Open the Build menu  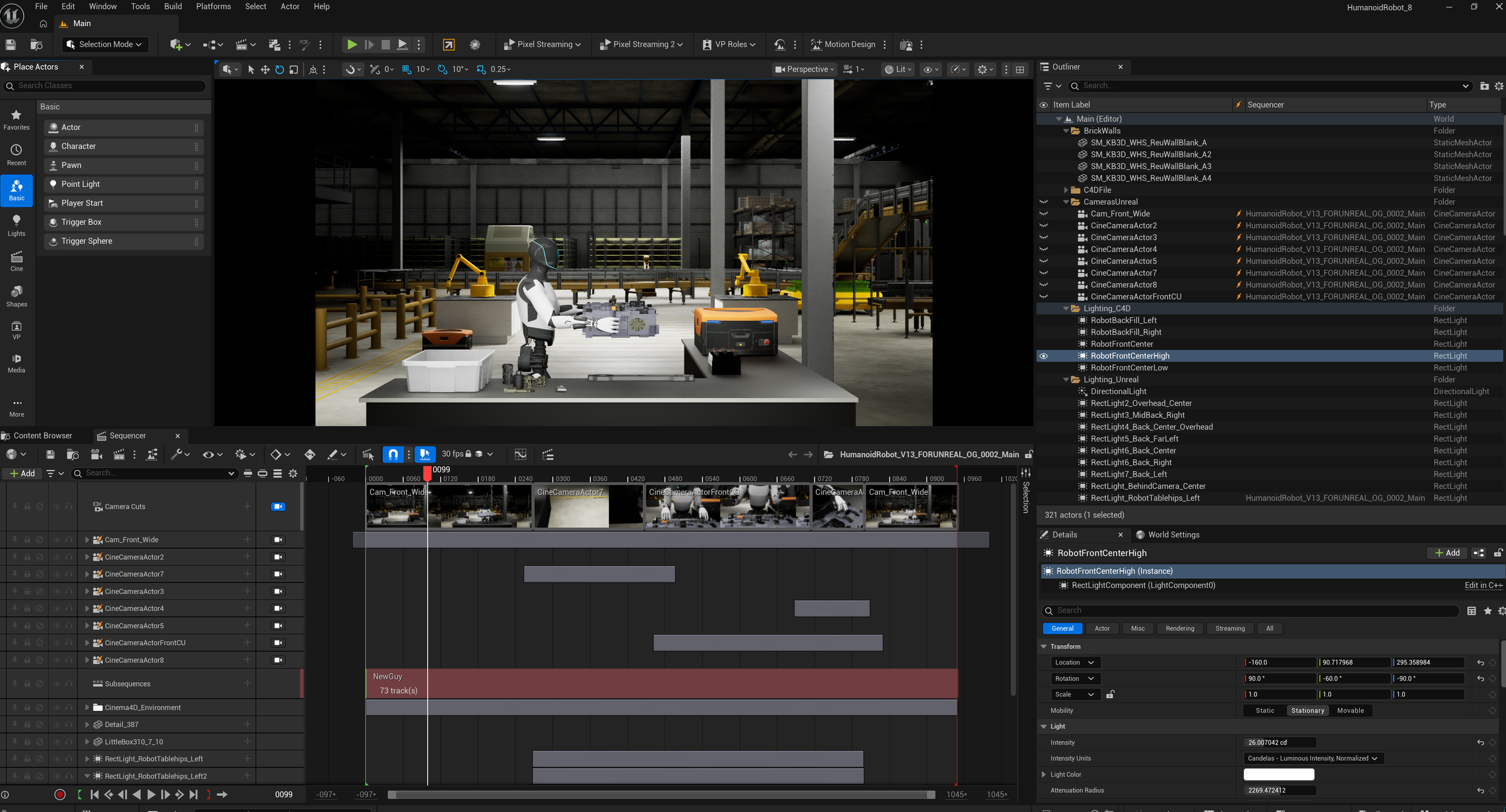(173, 7)
